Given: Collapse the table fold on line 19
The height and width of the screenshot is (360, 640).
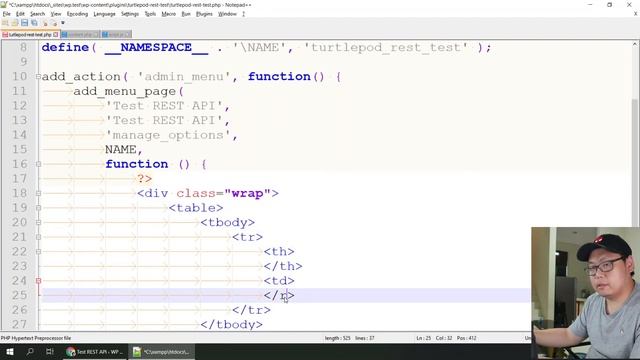Looking at the screenshot, I should tap(38, 208).
